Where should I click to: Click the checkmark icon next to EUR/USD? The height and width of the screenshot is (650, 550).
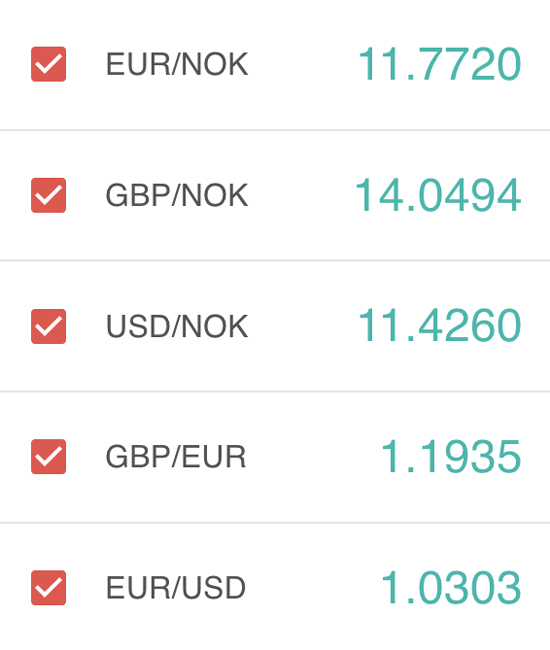[x=48, y=588]
